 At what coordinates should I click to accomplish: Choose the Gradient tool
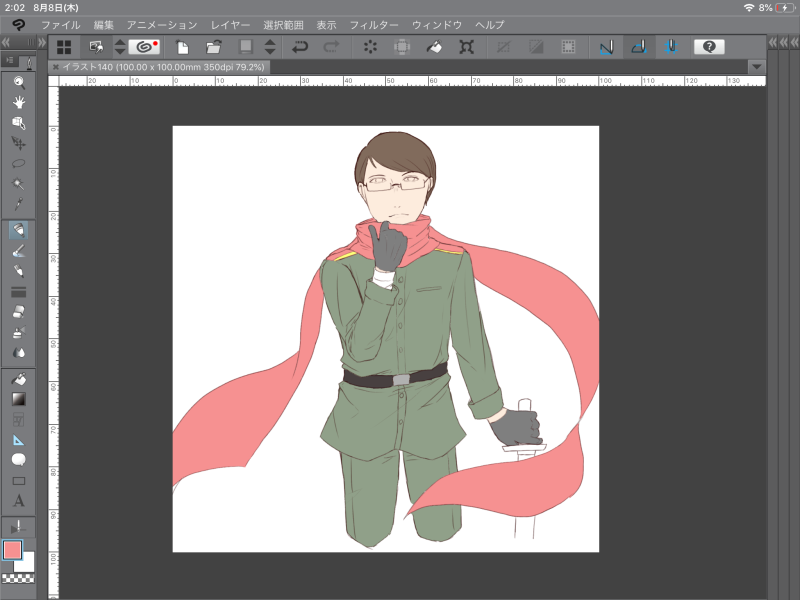pyautogui.click(x=18, y=399)
